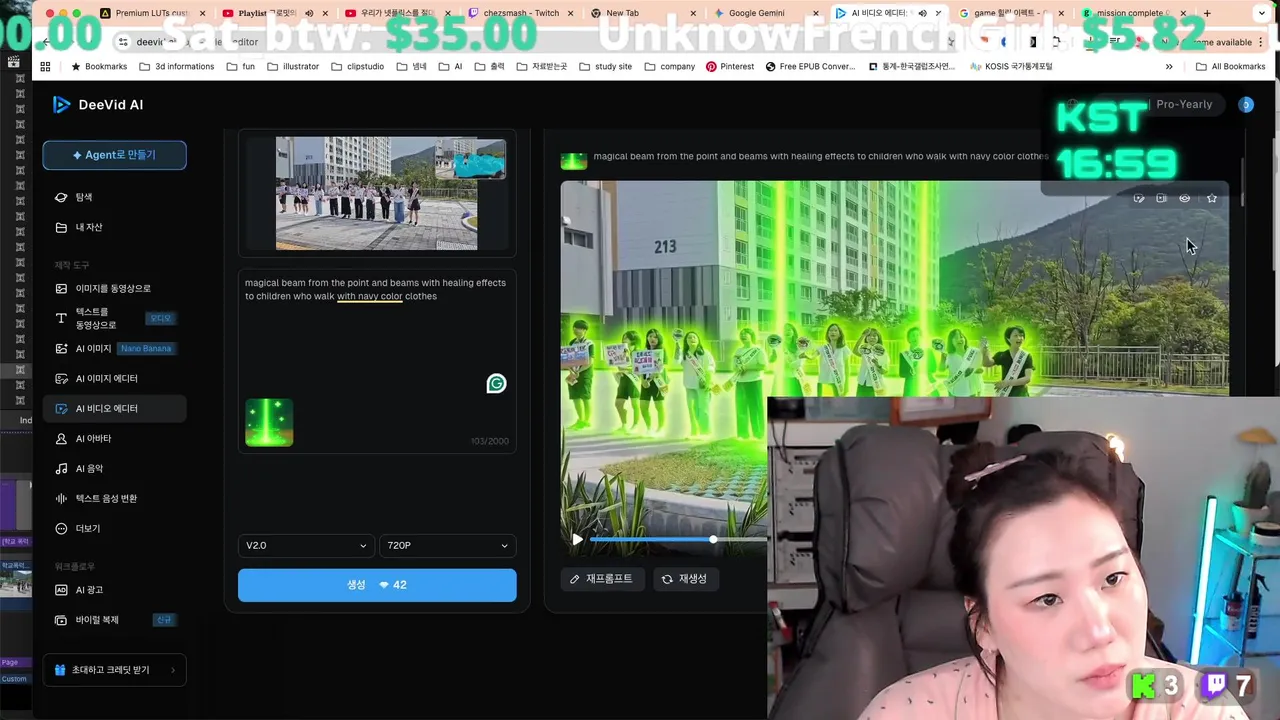Click the 생성 42 generate button
Viewport: 1280px width, 720px height.
[x=377, y=585]
